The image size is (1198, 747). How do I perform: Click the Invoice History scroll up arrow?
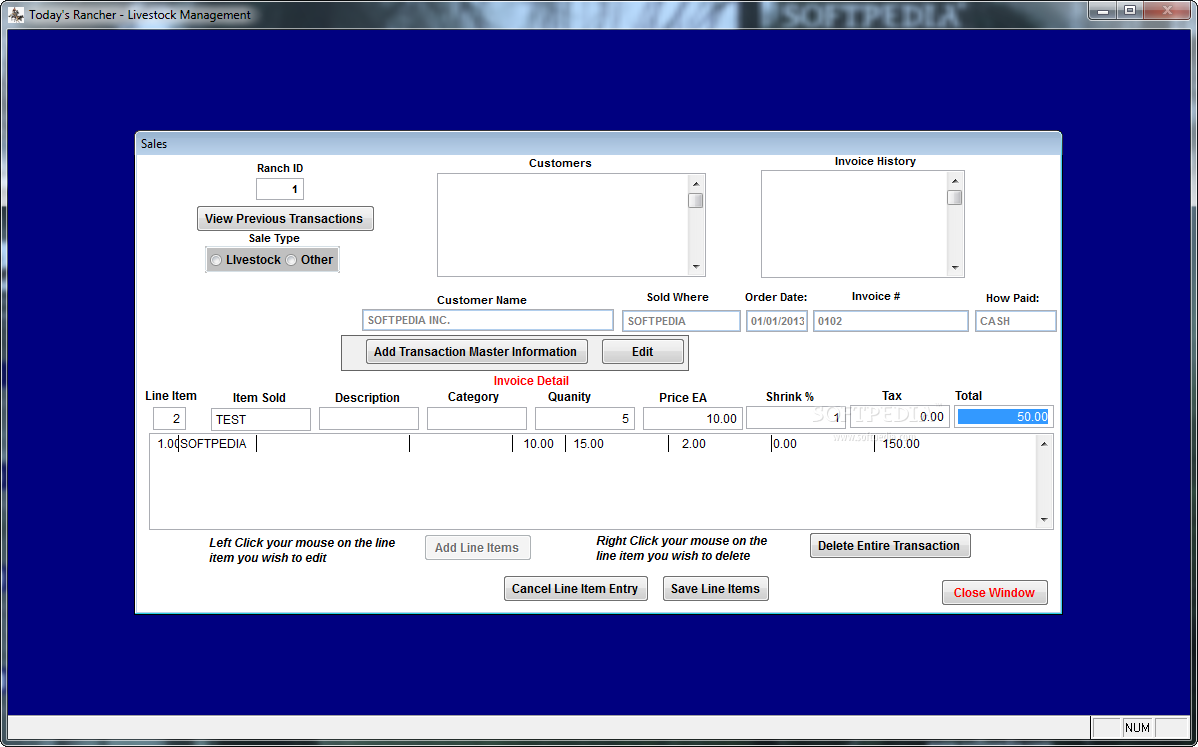tap(954, 181)
